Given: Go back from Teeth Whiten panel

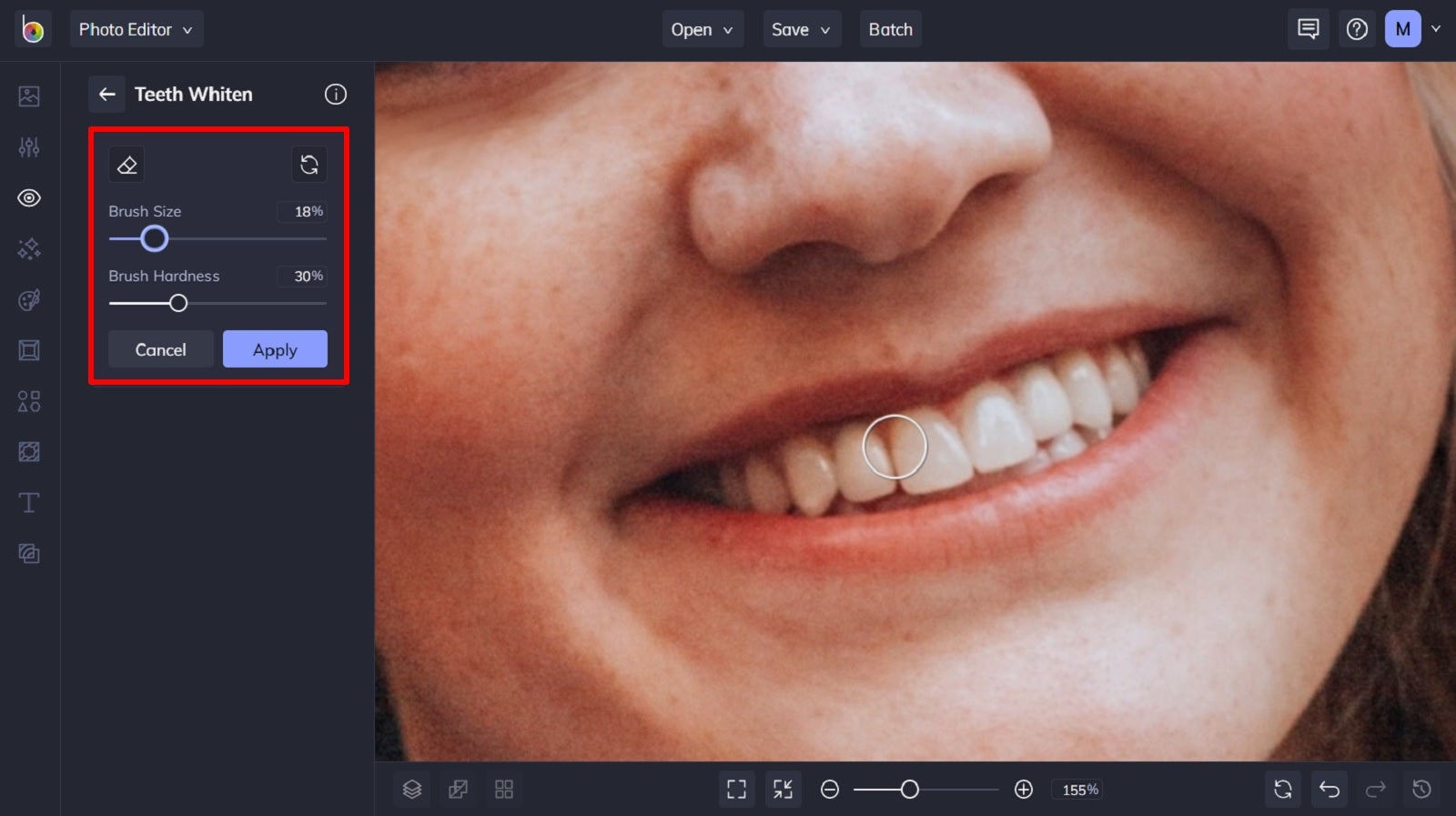Looking at the screenshot, I should (107, 94).
